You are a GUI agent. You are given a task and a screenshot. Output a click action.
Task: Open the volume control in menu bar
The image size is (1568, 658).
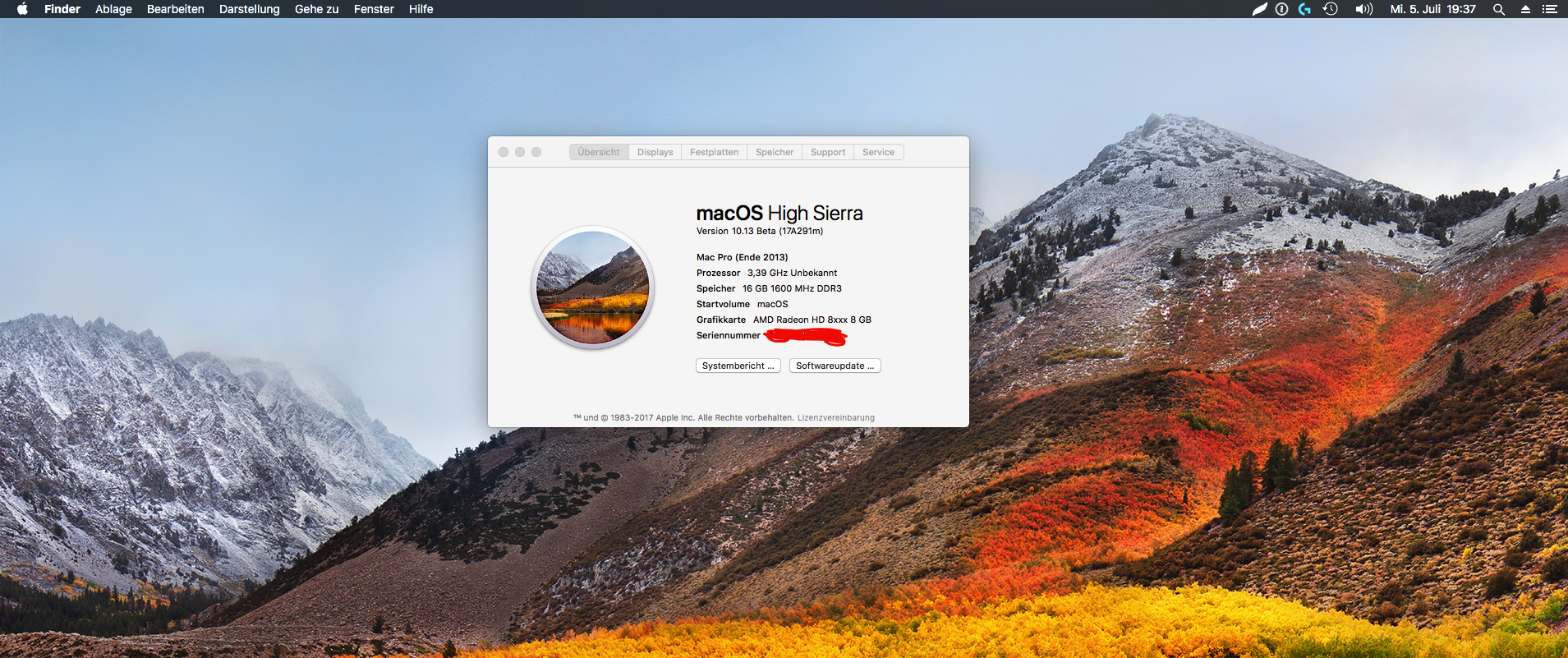pyautogui.click(x=1364, y=9)
